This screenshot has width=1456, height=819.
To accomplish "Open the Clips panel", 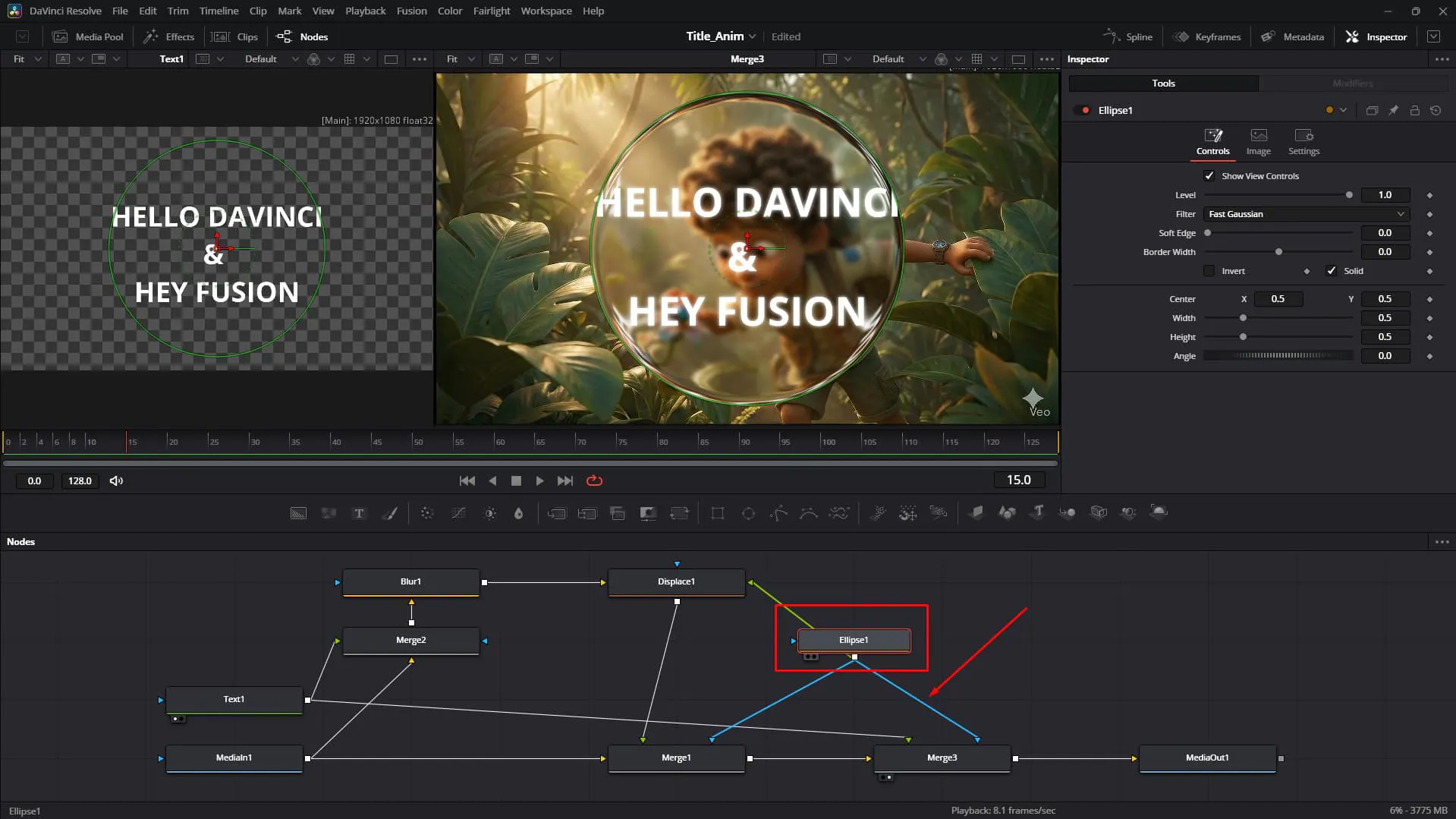I will 234,36.
